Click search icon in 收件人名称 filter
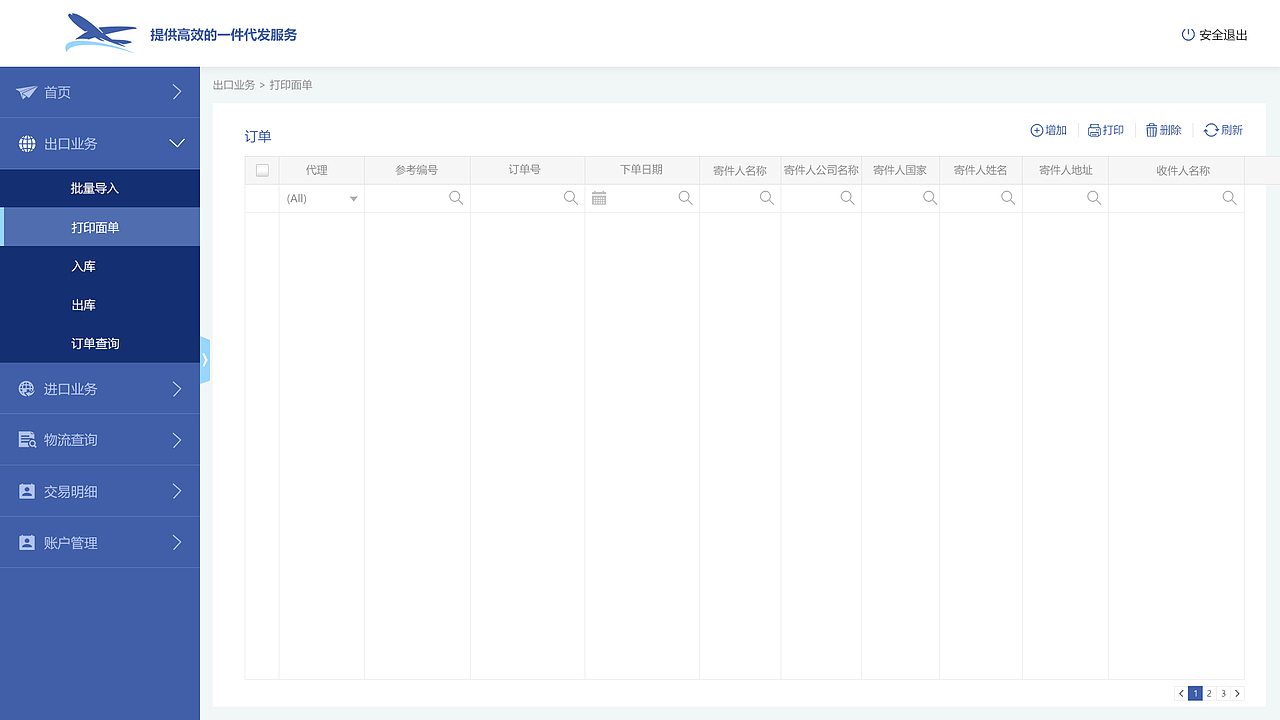The width and height of the screenshot is (1280, 720). 1230,198
